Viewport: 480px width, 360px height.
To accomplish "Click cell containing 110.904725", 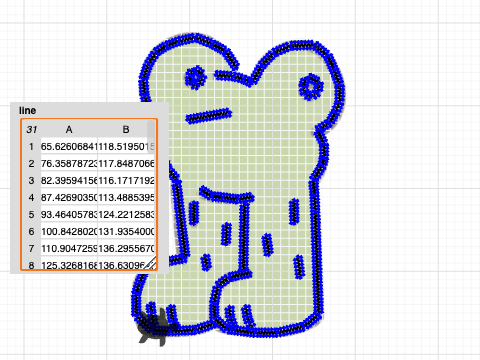I will (69, 248).
